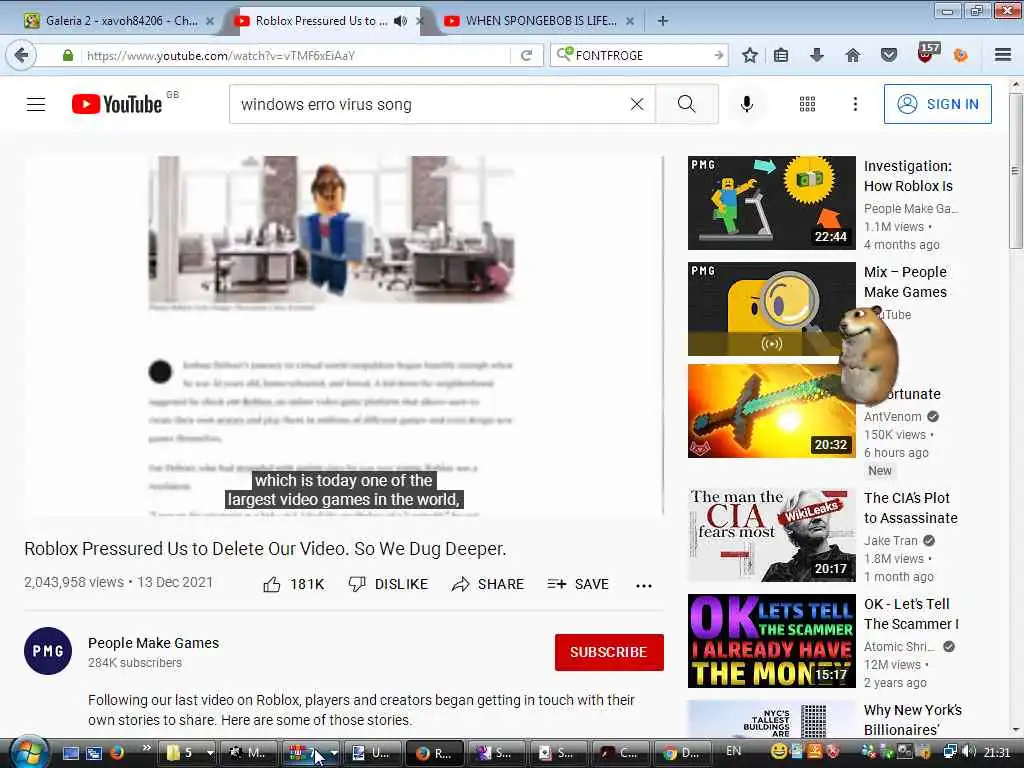Run the YouTube search with magnifier button
The image size is (1024, 768).
pos(686,104)
